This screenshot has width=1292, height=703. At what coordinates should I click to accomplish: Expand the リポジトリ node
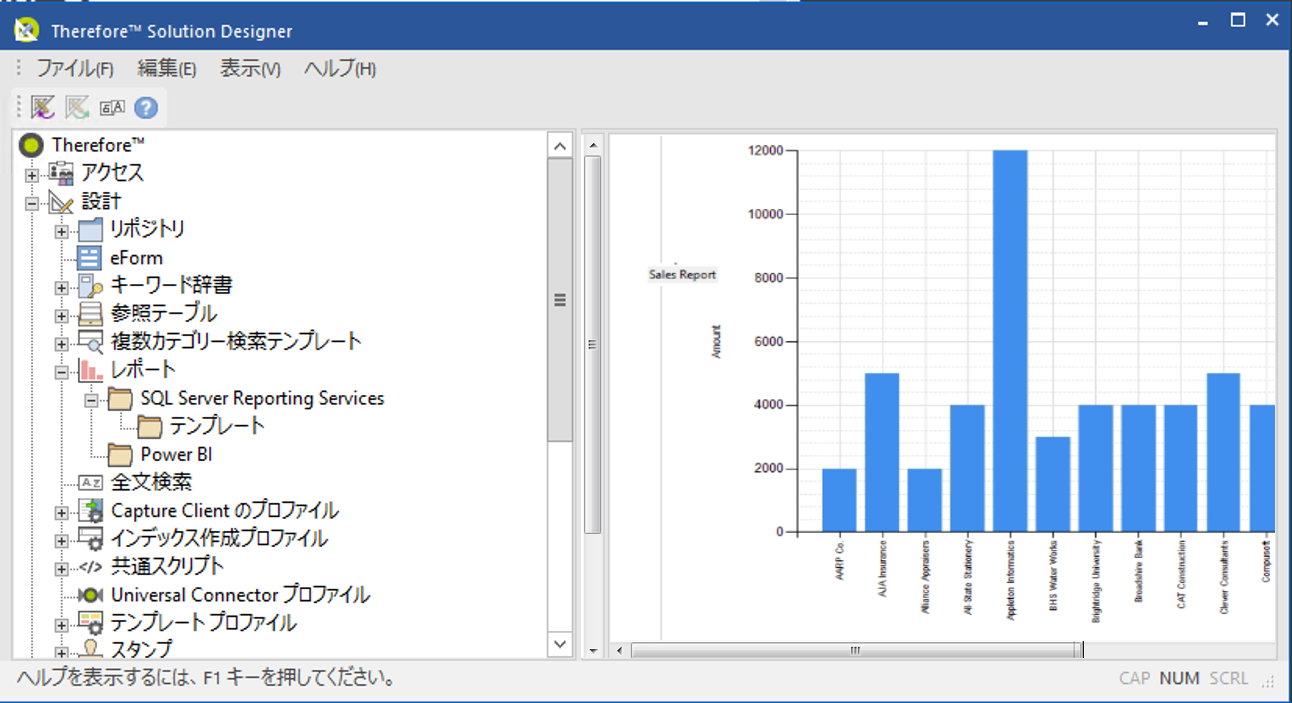pyautogui.click(x=61, y=232)
